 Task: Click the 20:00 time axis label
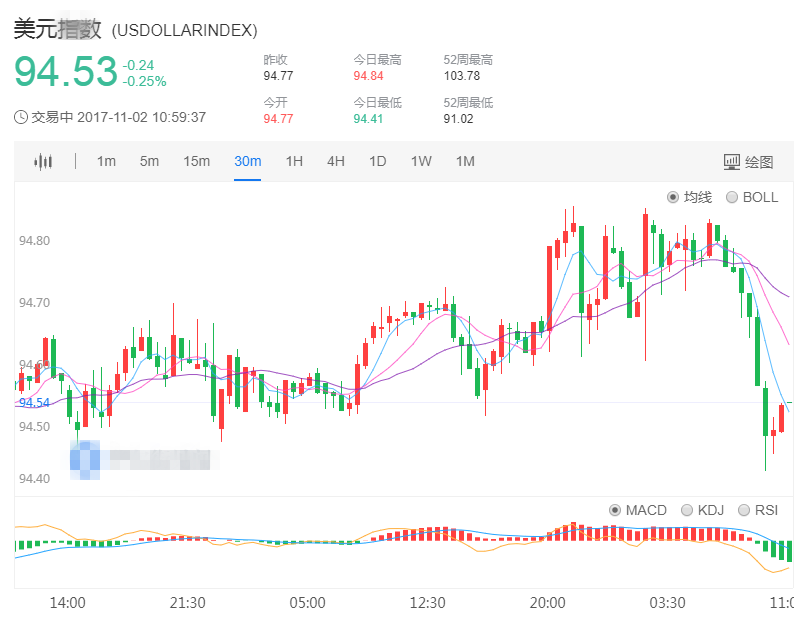(547, 603)
